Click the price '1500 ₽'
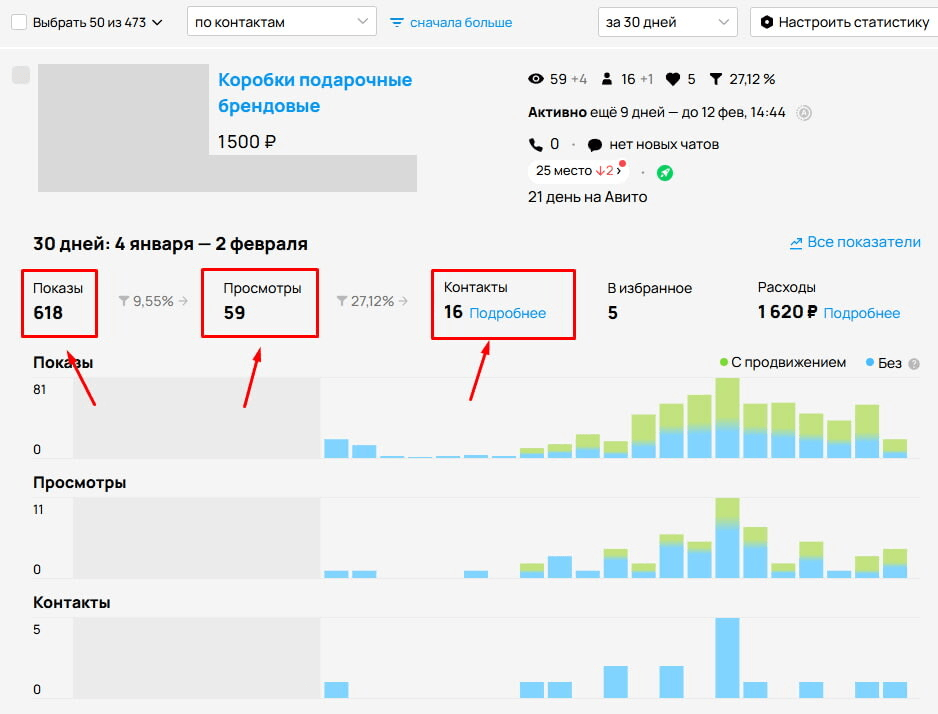Viewport: 938px width, 714px height. pos(246,142)
